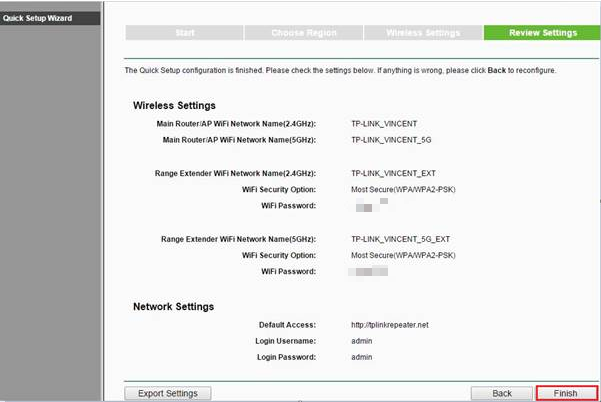The width and height of the screenshot is (601, 402).
Task: Click the 2.4GHz extender WiFi security option value
Action: point(402,189)
